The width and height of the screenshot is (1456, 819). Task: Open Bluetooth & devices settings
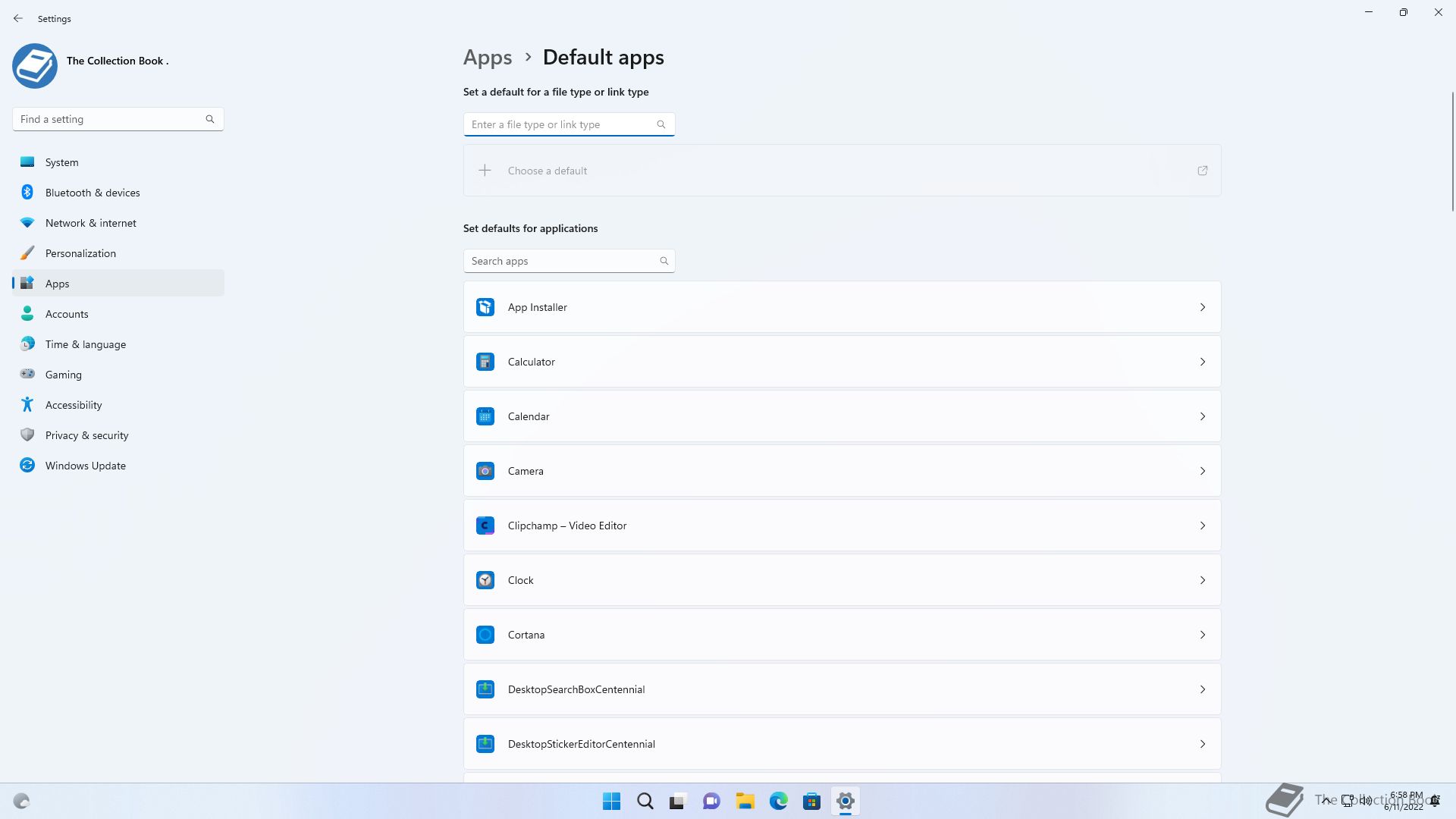point(118,193)
